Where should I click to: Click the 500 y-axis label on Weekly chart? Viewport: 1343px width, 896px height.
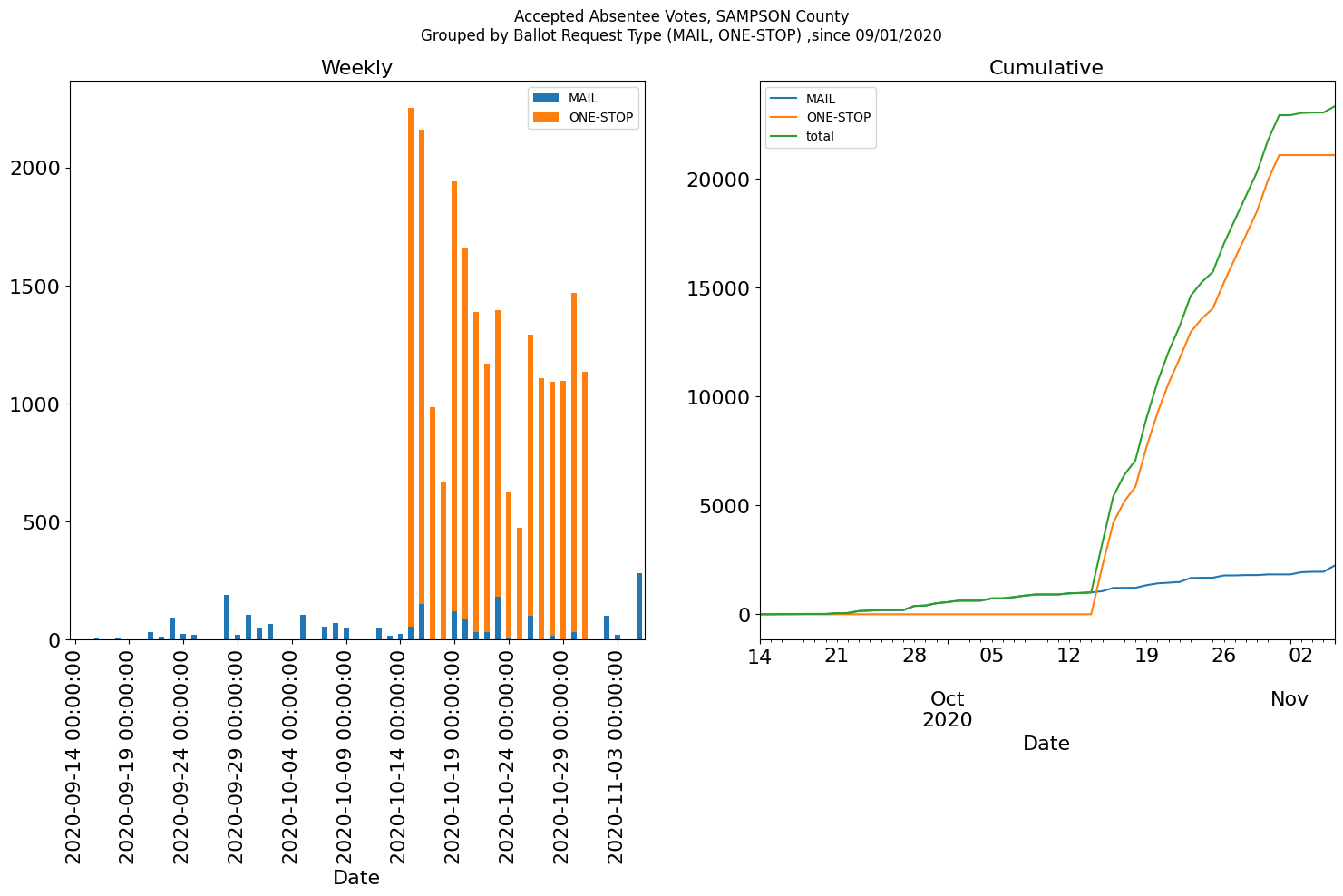click(42, 522)
